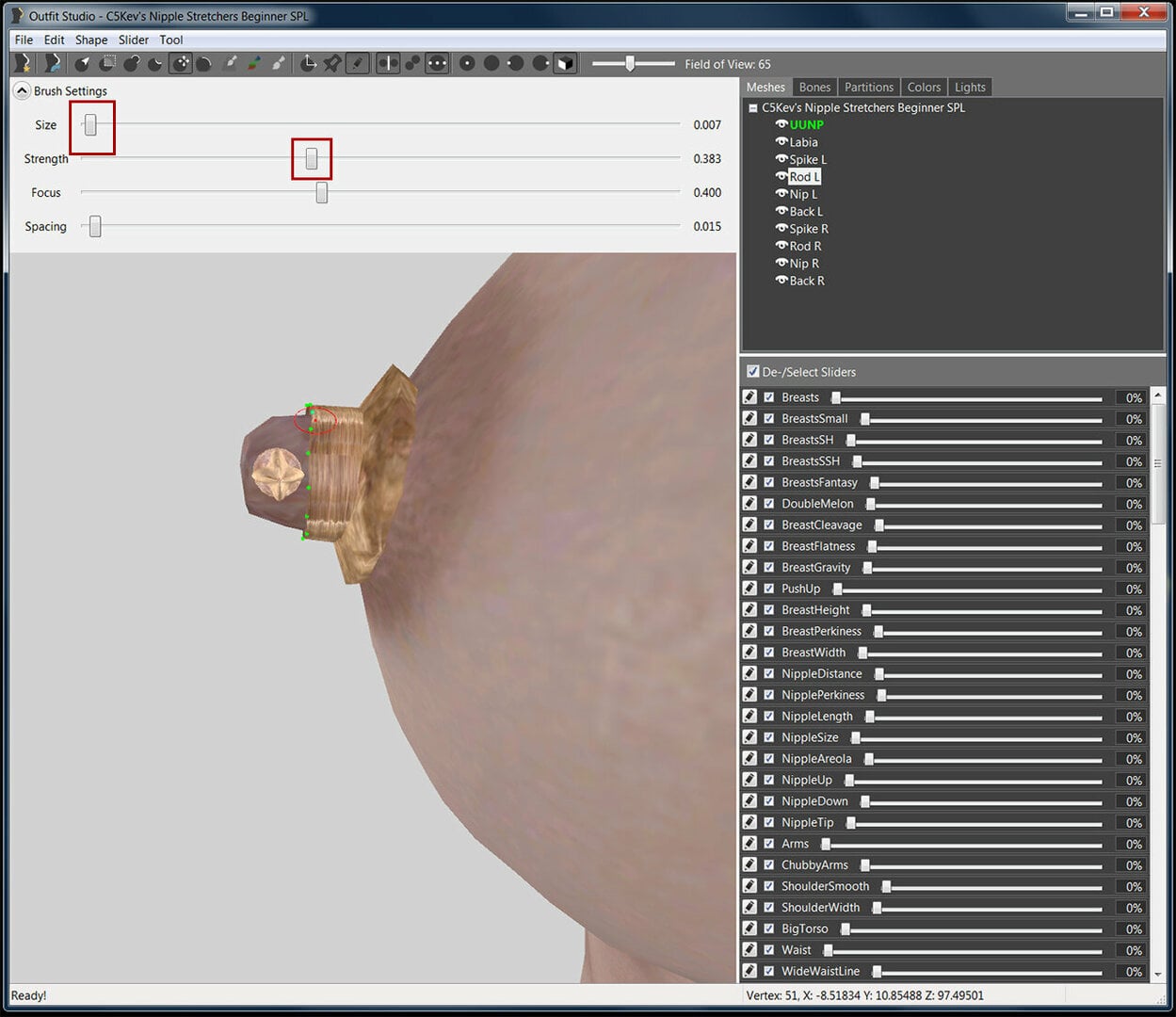The image size is (1176, 1017).
Task: Switch to Left view icon
Action: click(516, 63)
